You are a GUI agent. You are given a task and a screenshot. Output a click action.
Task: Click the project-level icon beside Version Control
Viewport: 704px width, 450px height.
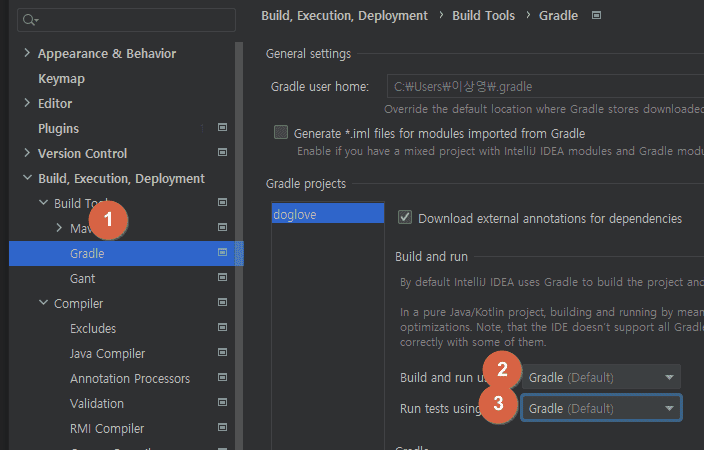[x=222, y=153]
